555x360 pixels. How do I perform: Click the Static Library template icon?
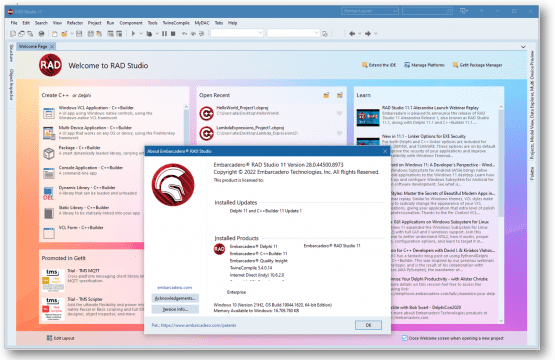coord(49,213)
